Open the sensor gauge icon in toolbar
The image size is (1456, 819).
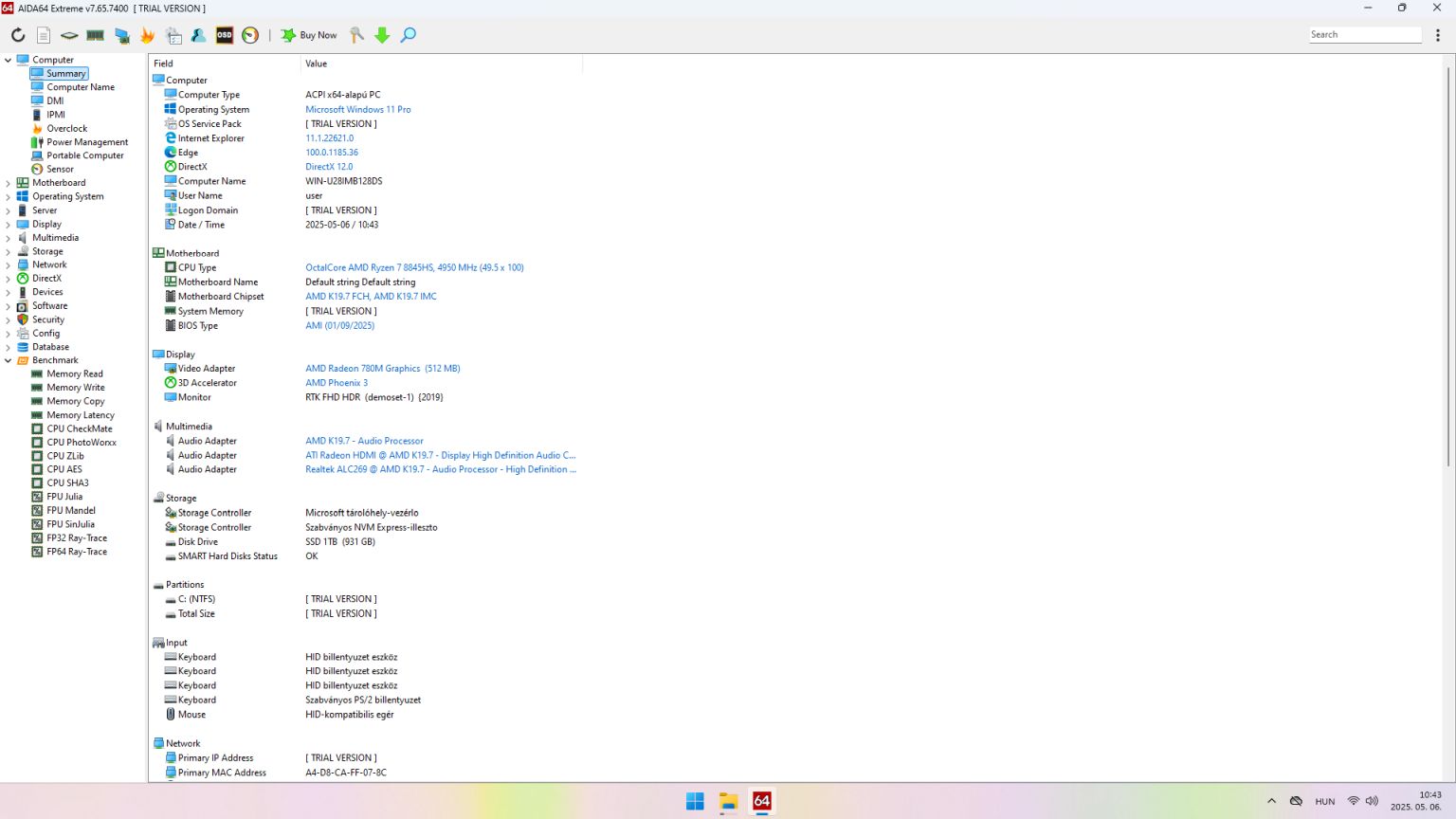[x=250, y=35]
